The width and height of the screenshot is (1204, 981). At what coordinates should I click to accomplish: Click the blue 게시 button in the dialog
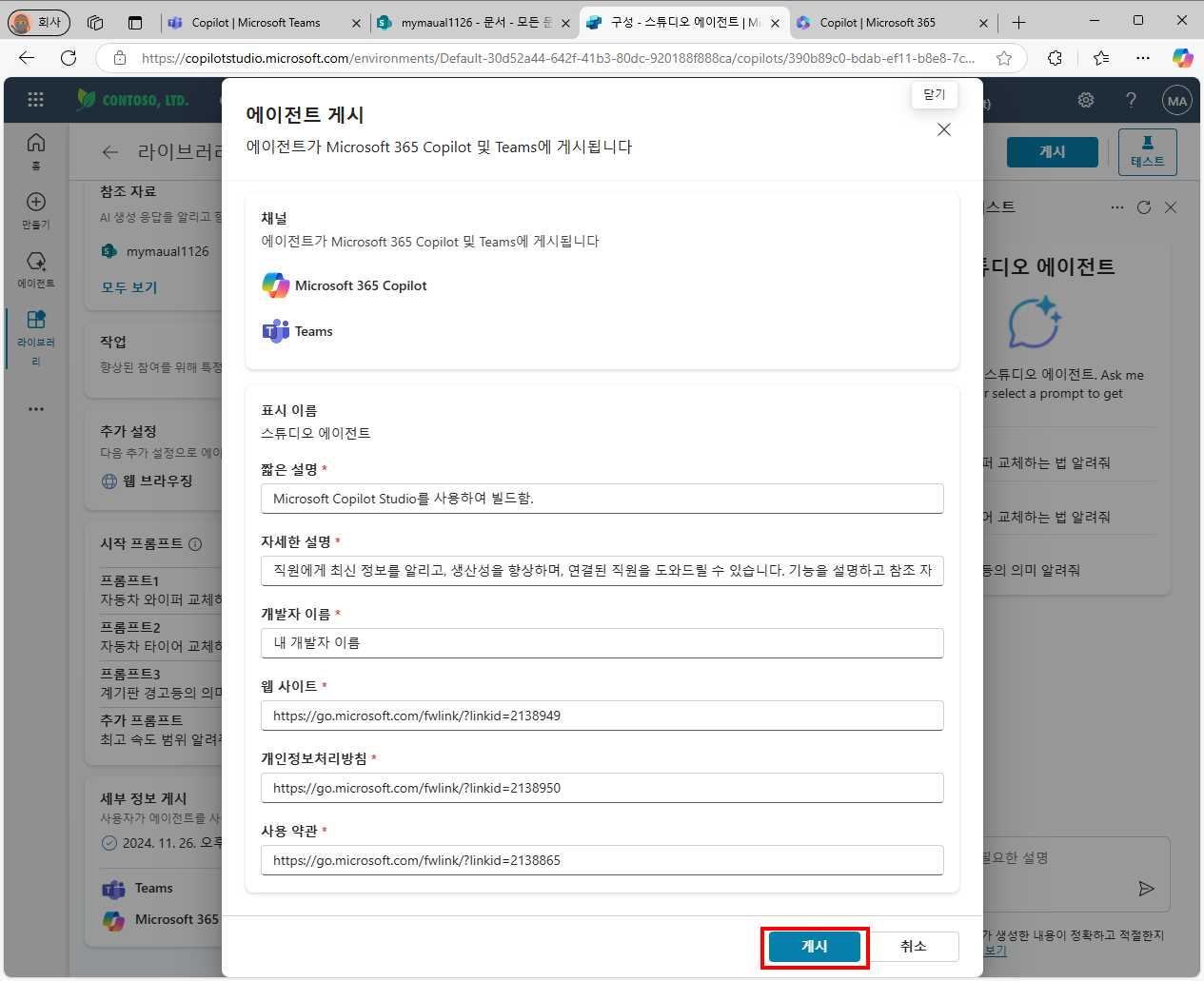815,947
